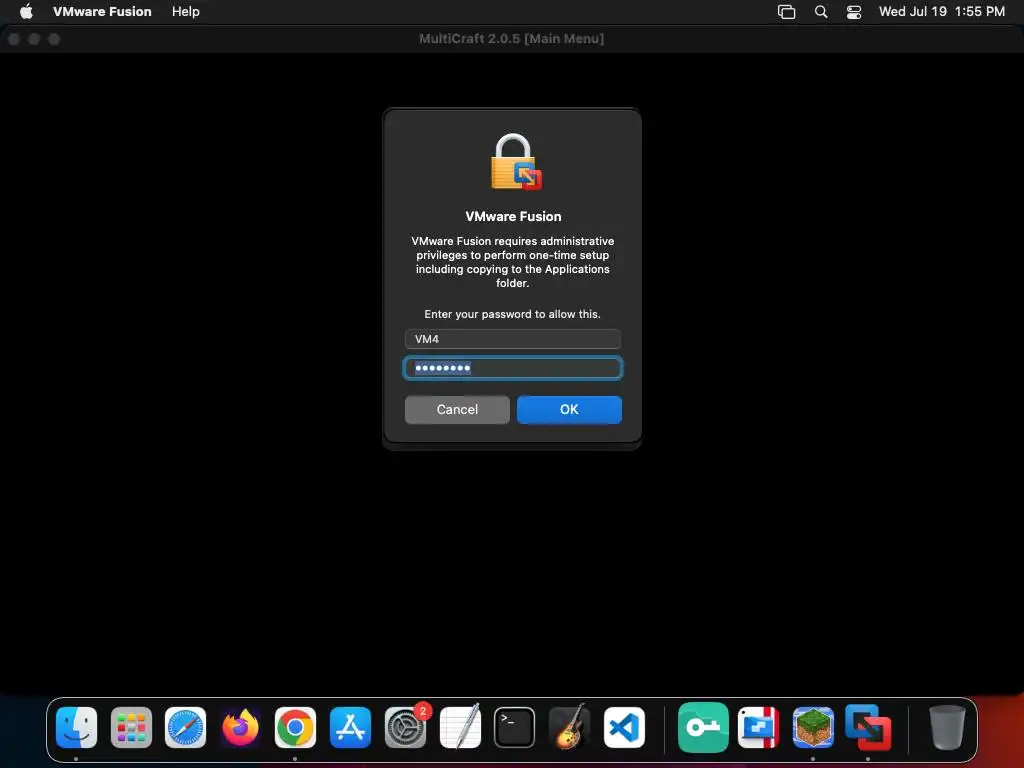Open Finder from the Dock
The height and width of the screenshot is (768, 1024).
pyautogui.click(x=76, y=728)
